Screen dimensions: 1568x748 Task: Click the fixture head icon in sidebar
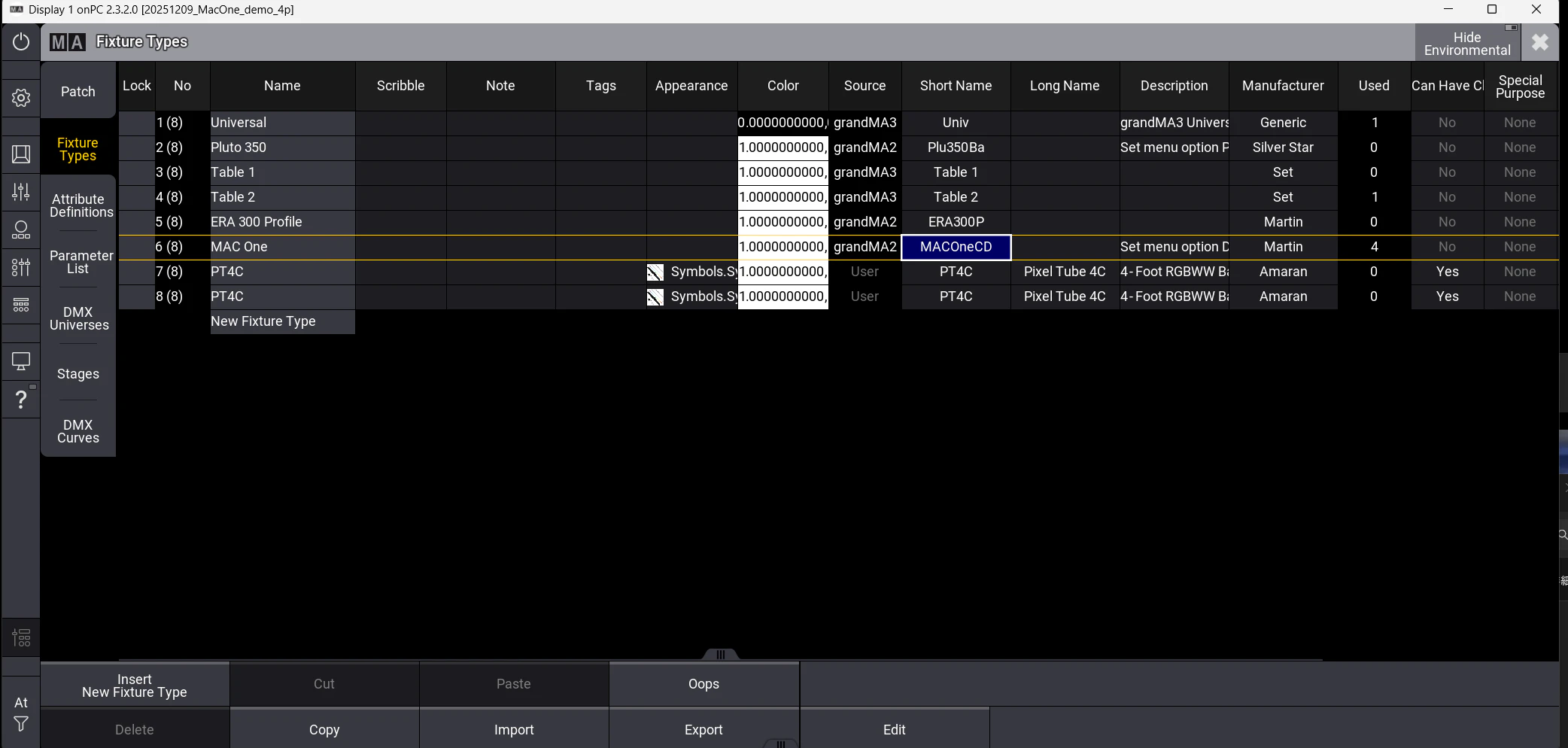[21, 230]
